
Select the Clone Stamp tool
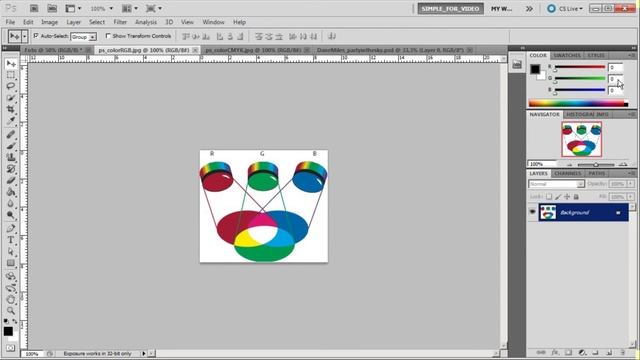click(11, 157)
